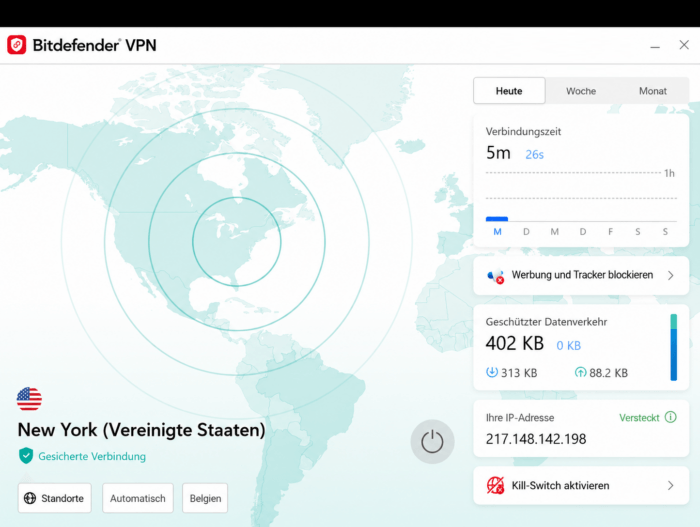Click the 402 KB traffic total
Viewport: 700px width, 527px height.
pos(515,343)
